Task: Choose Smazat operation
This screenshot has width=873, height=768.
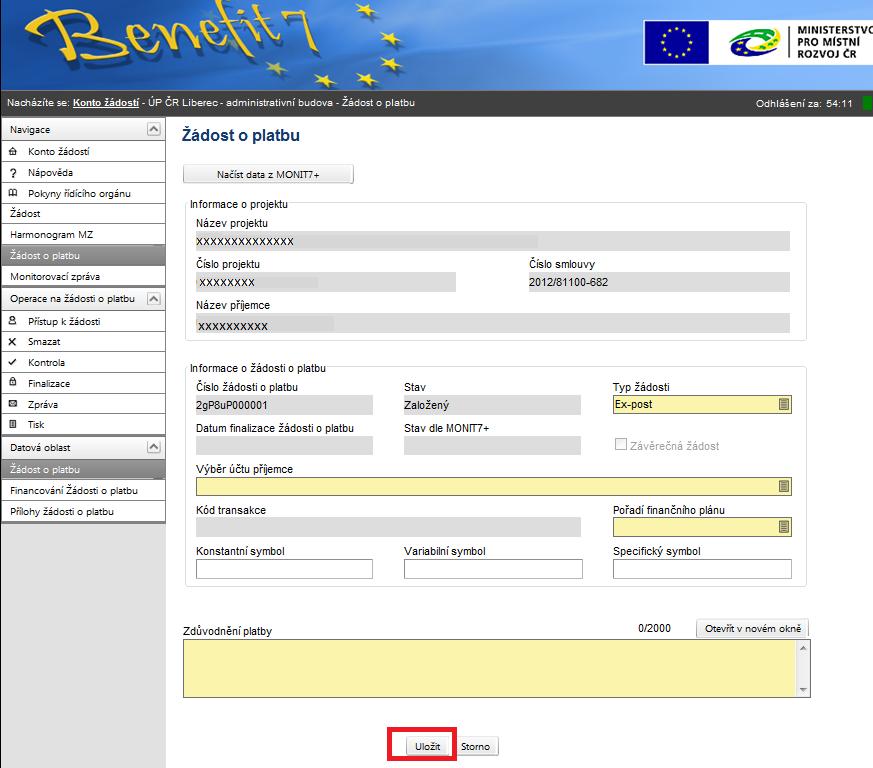Action: coord(84,341)
